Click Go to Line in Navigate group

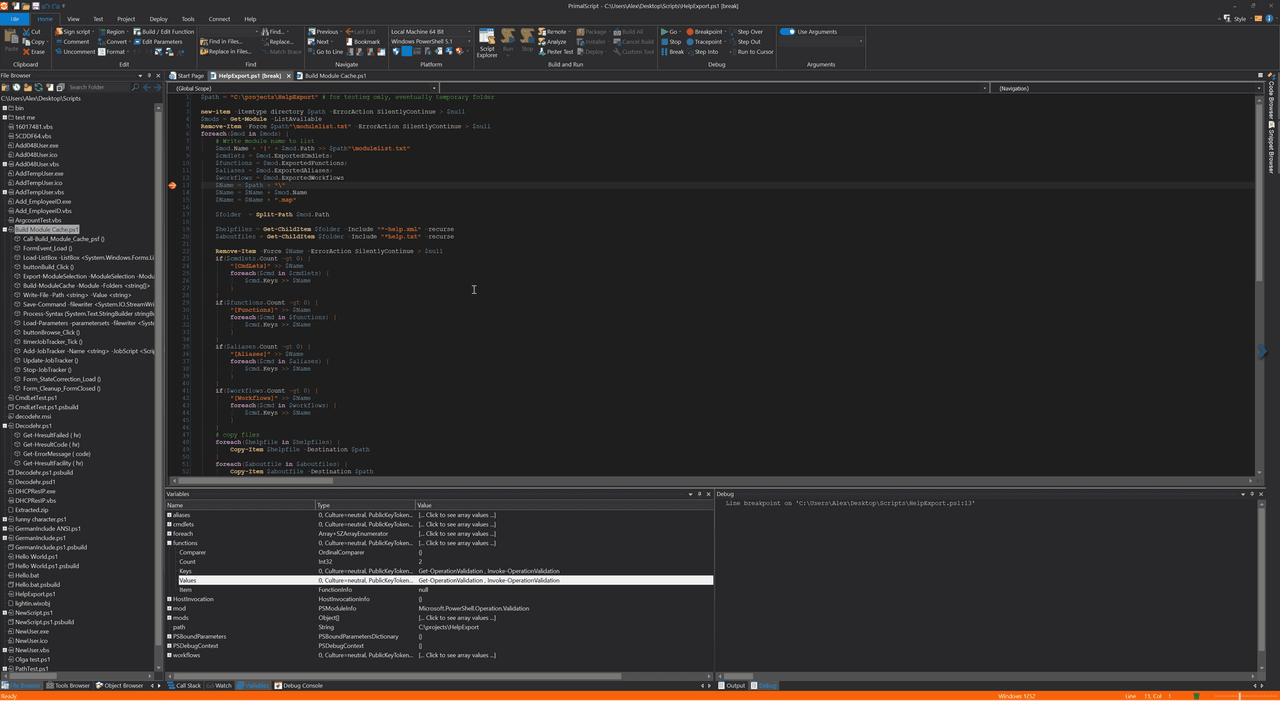[325, 51]
